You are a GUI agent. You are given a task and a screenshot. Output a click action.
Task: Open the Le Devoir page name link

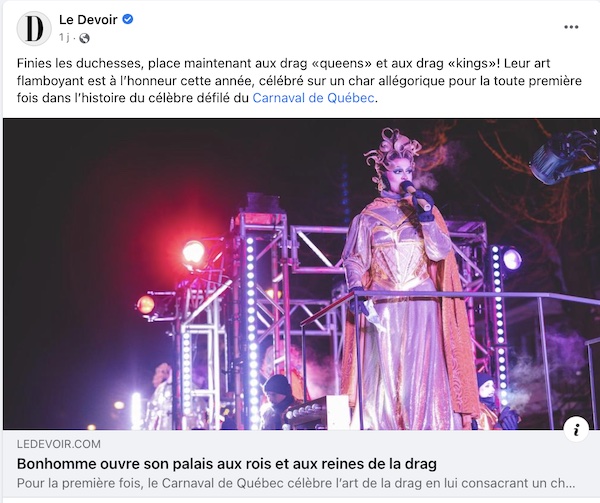click(x=88, y=20)
